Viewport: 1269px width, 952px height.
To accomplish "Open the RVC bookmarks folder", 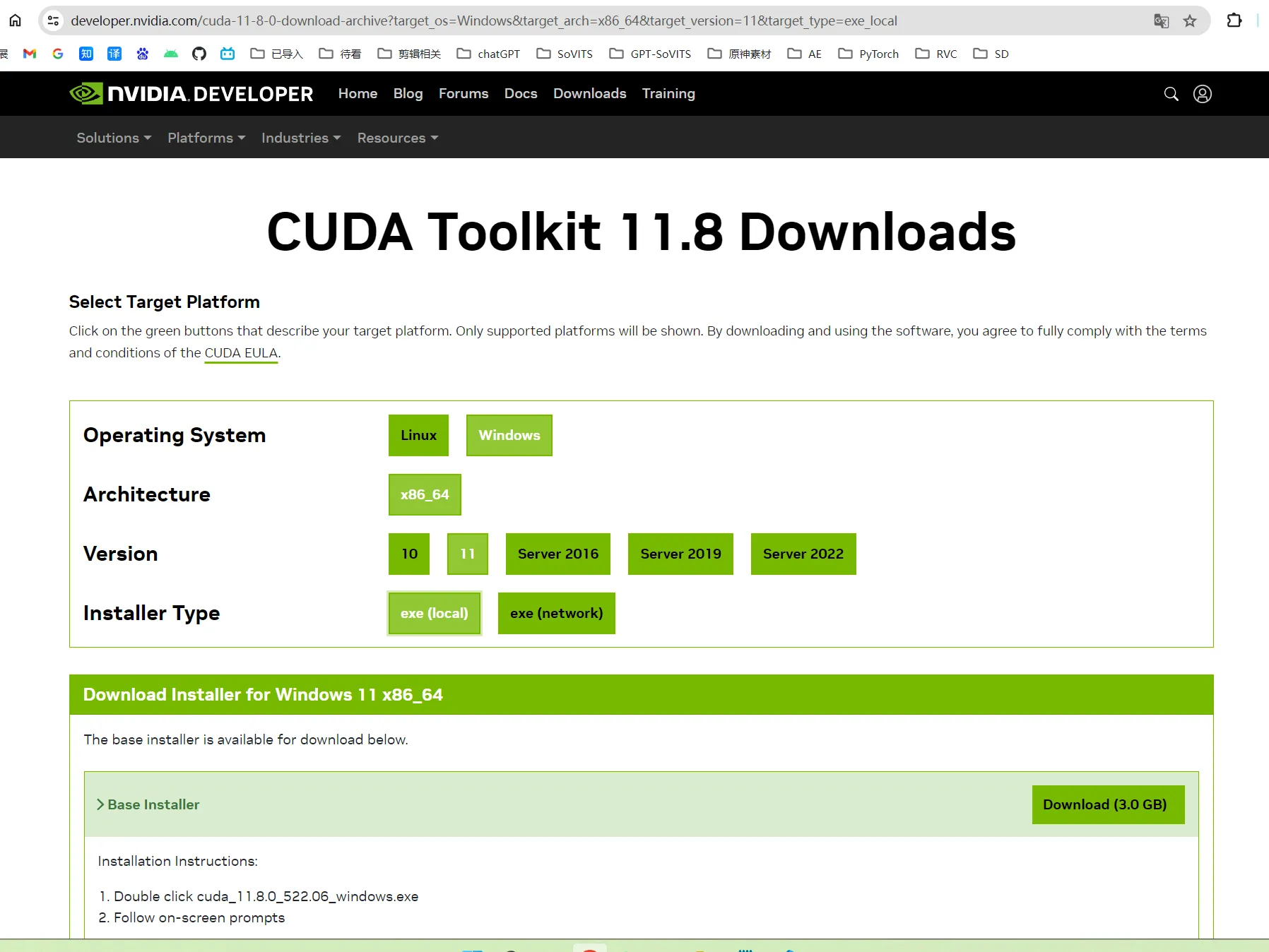I will (x=936, y=54).
